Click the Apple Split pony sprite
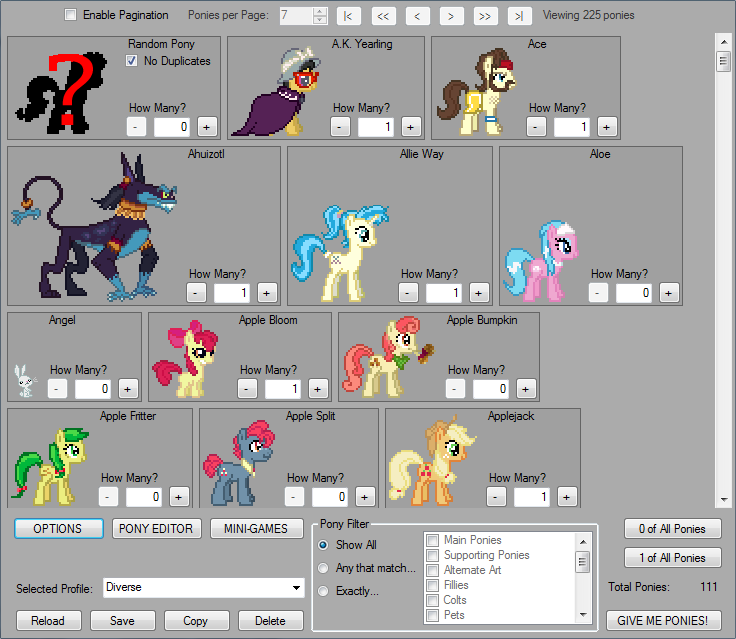This screenshot has width=736, height=639. (239, 463)
